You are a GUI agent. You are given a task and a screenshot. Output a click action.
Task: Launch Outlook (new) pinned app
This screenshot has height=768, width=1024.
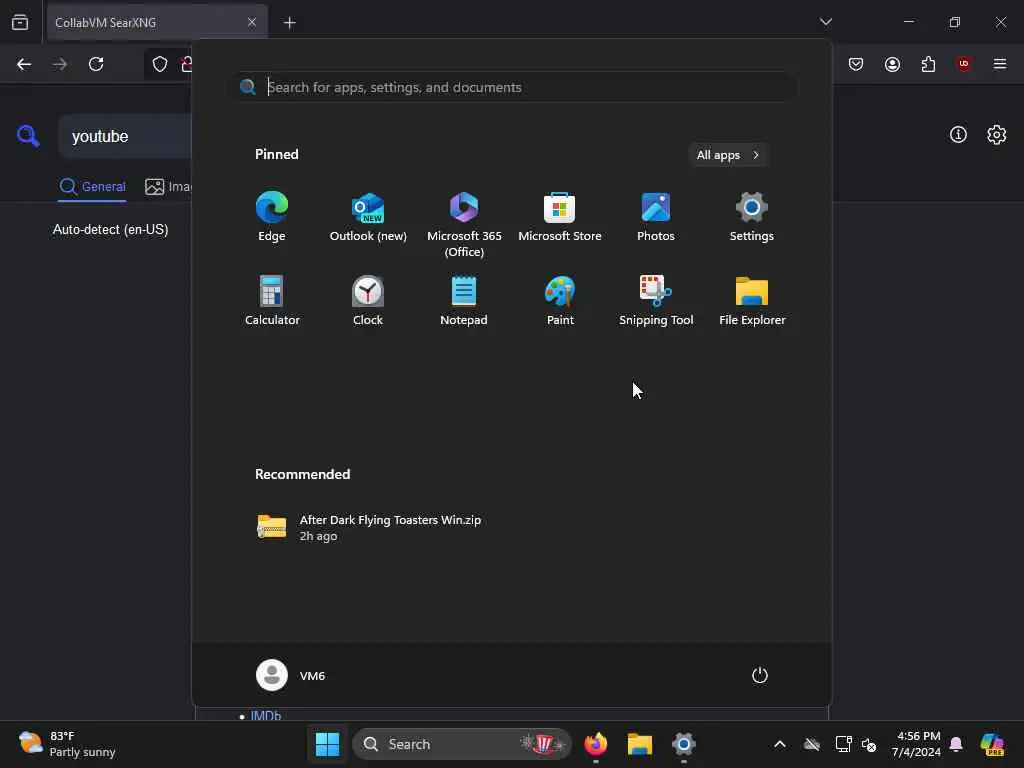pos(368,217)
